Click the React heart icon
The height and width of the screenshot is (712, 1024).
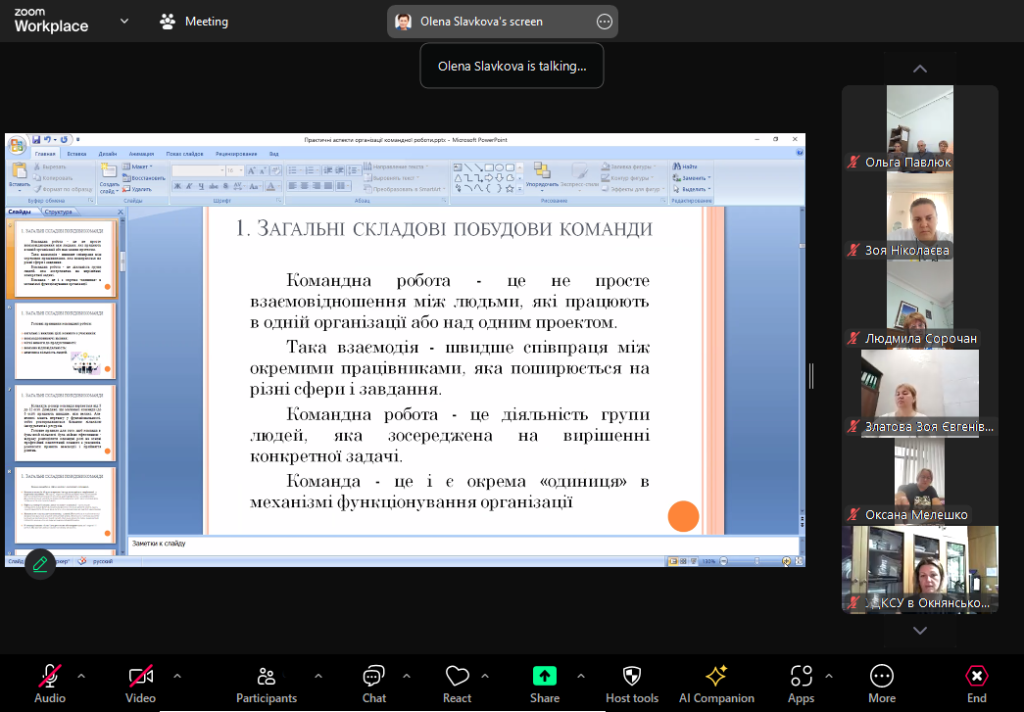point(457,676)
